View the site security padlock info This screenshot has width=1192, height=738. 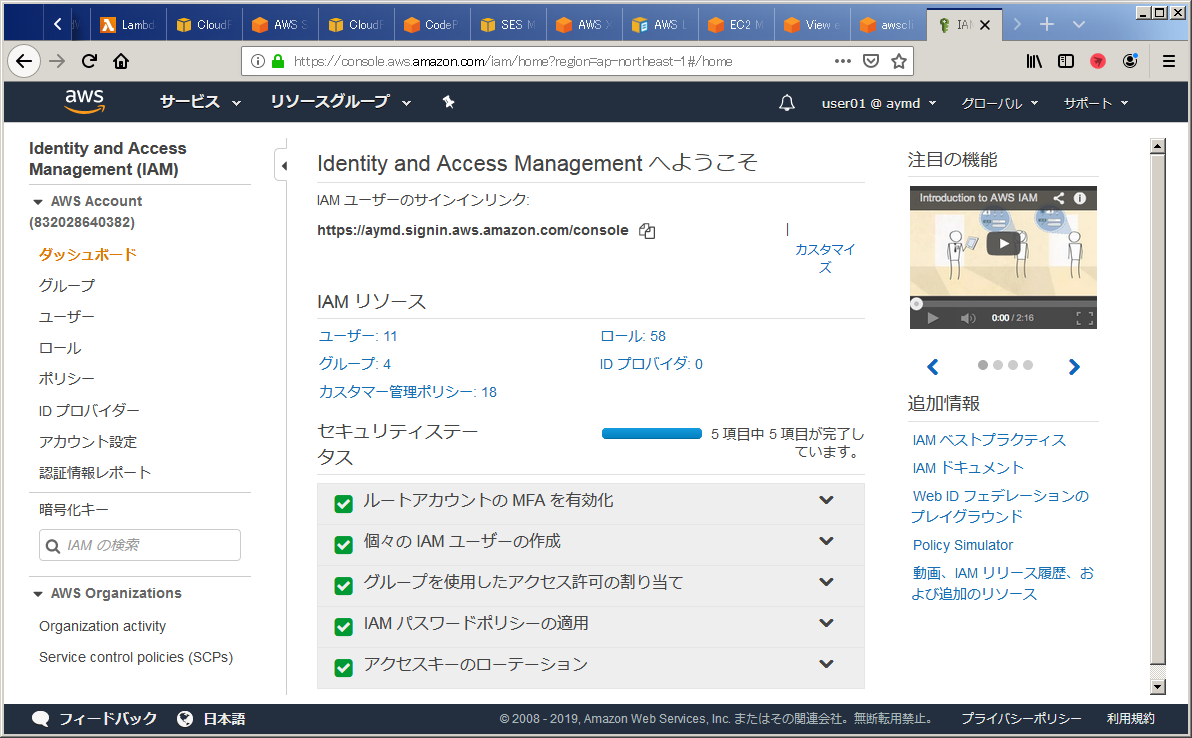[x=277, y=62]
